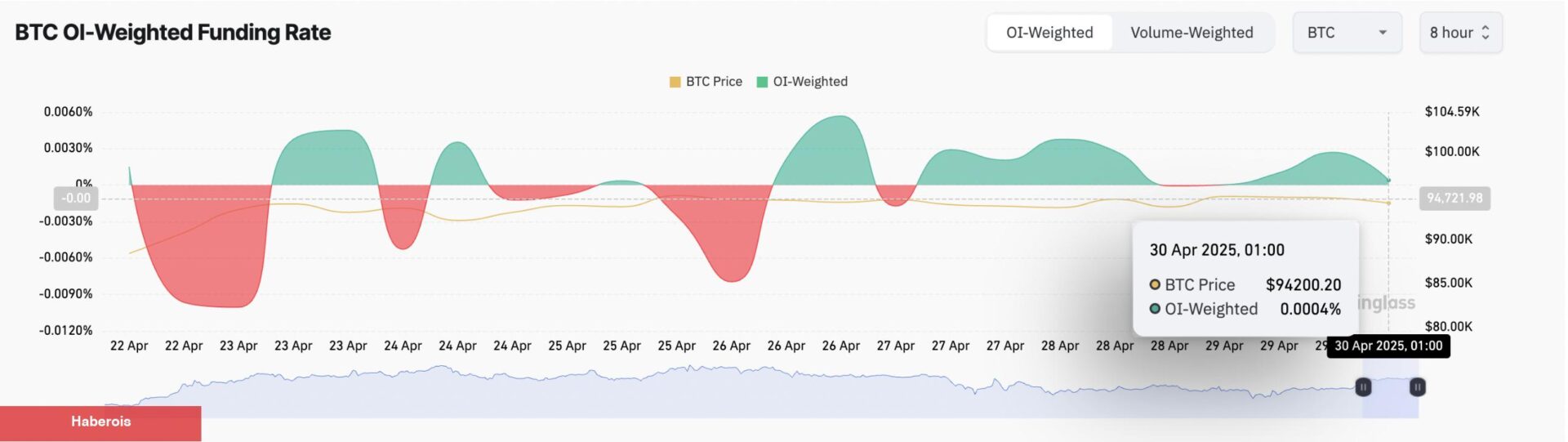1568x442 pixels.
Task: Click the 8 hour interval stepper arrows
Action: coord(1486,33)
